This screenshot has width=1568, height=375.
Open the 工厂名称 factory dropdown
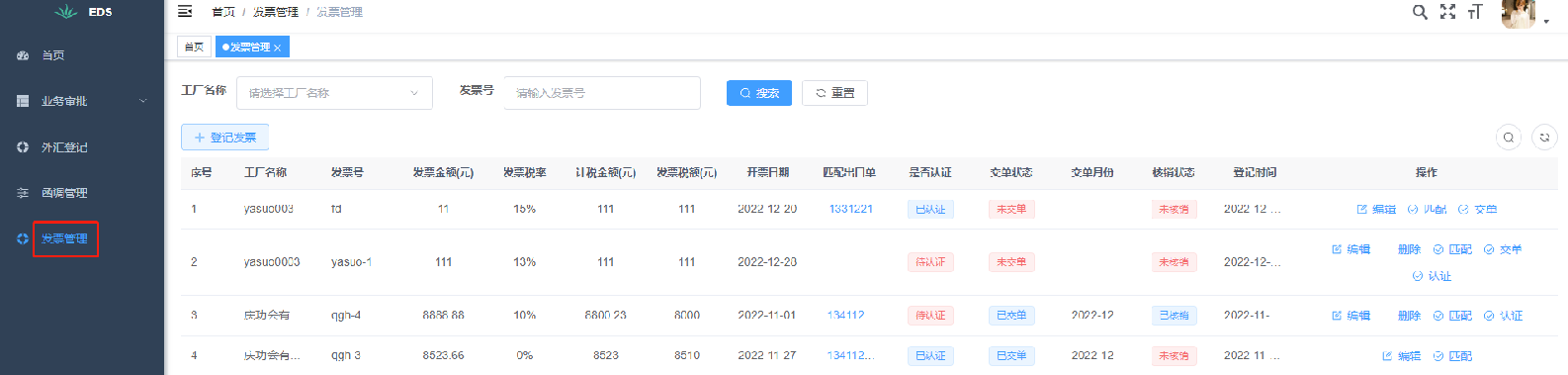[x=334, y=93]
